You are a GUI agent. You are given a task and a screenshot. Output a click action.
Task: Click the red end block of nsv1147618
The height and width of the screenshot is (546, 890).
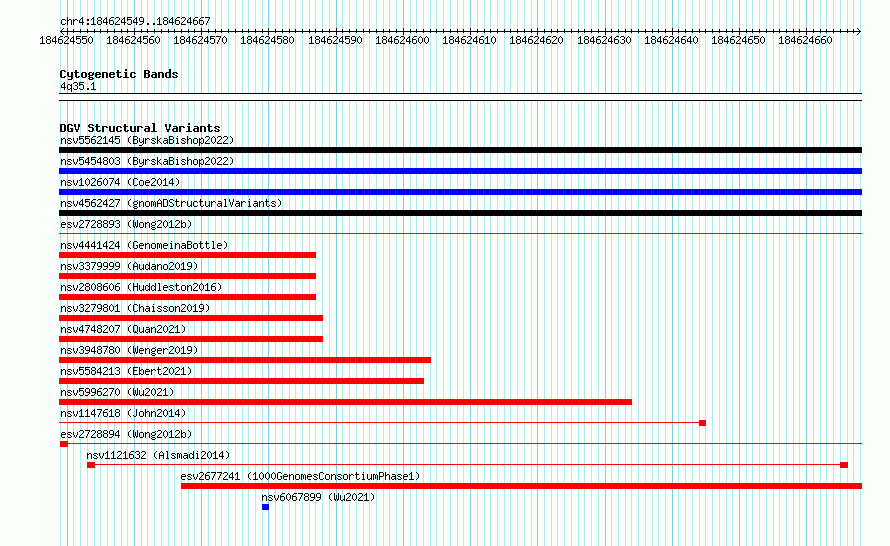[702, 423]
